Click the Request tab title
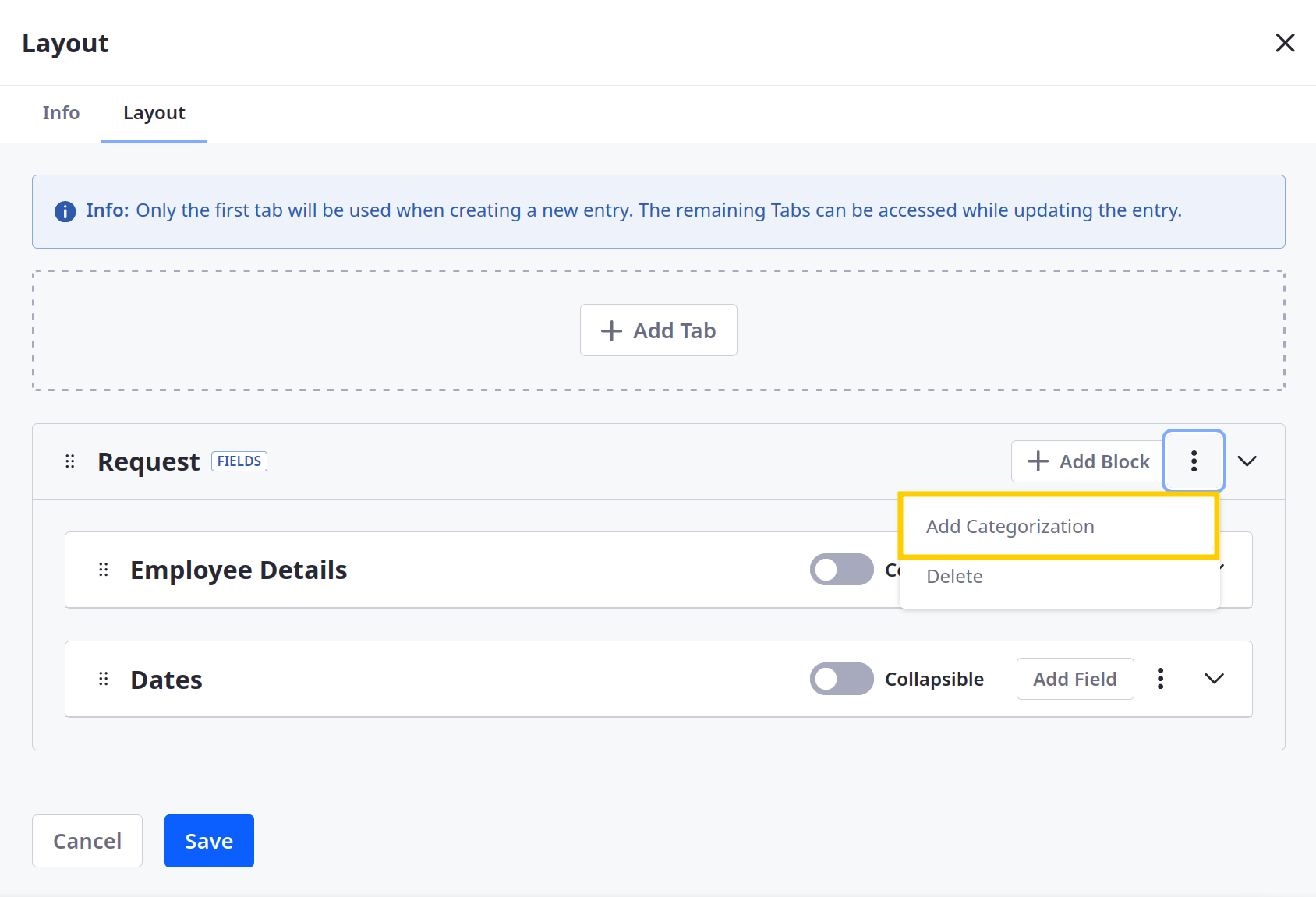Image resolution: width=1316 pixels, height=897 pixels. point(149,461)
